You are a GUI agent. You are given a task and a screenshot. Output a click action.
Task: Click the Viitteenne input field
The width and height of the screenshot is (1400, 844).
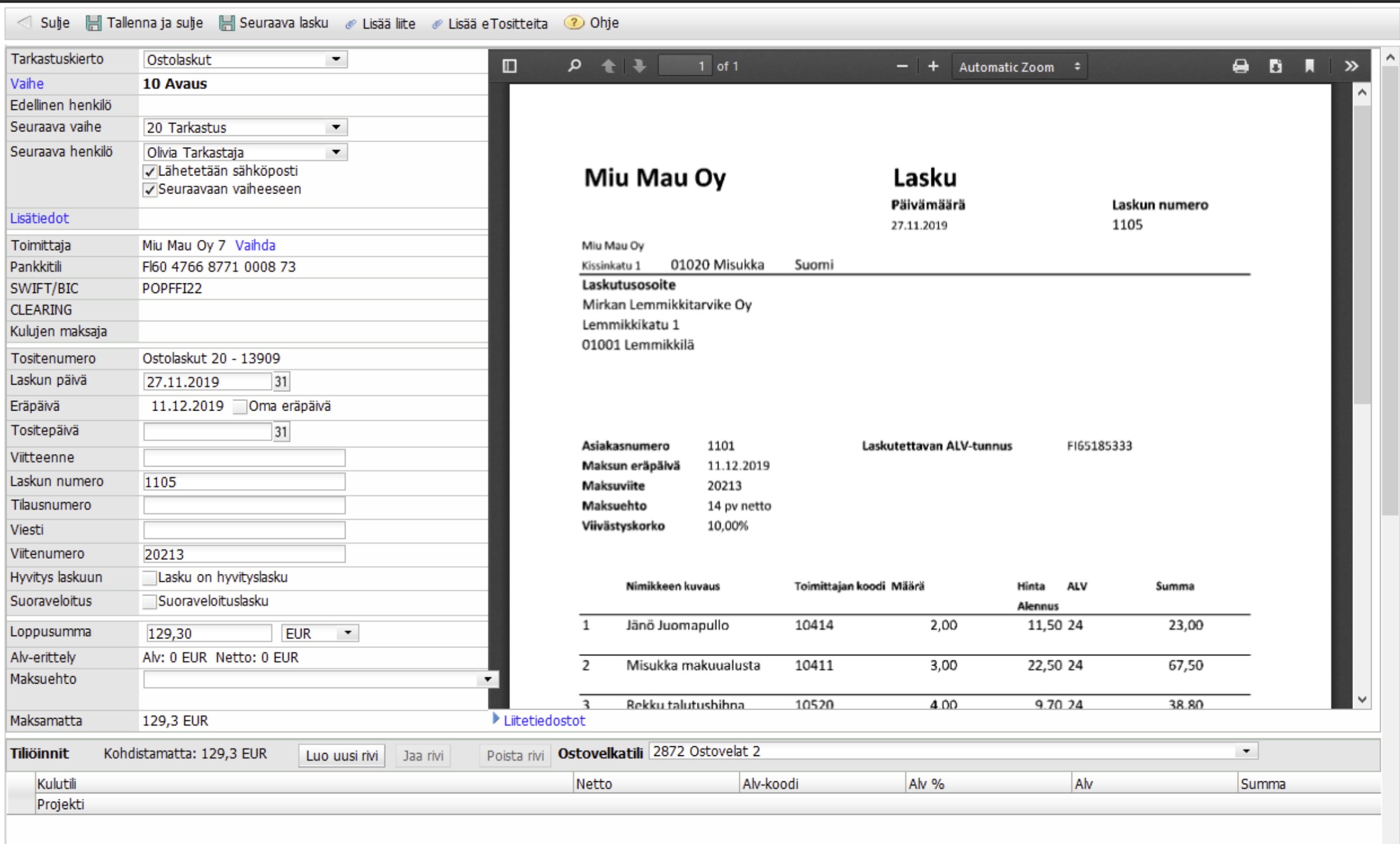[244, 458]
